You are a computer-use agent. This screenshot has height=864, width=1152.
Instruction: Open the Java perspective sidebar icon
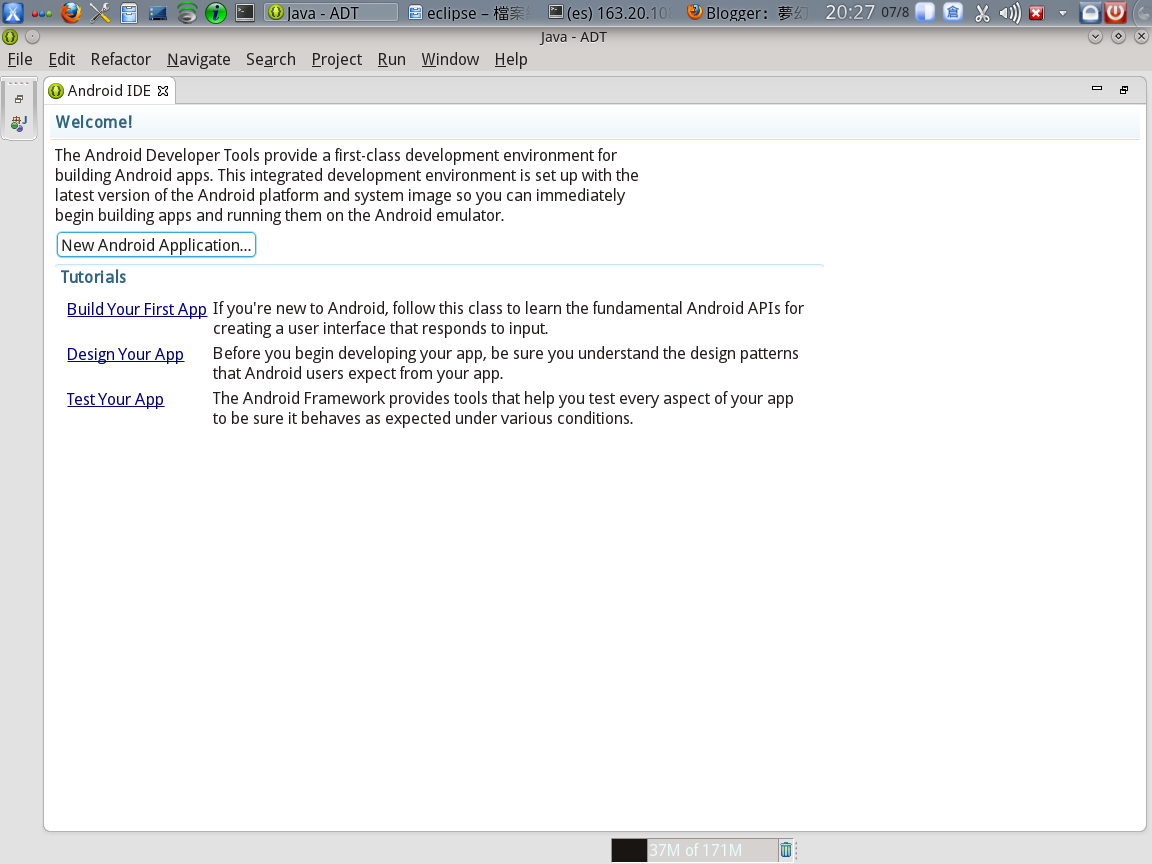coord(19,123)
